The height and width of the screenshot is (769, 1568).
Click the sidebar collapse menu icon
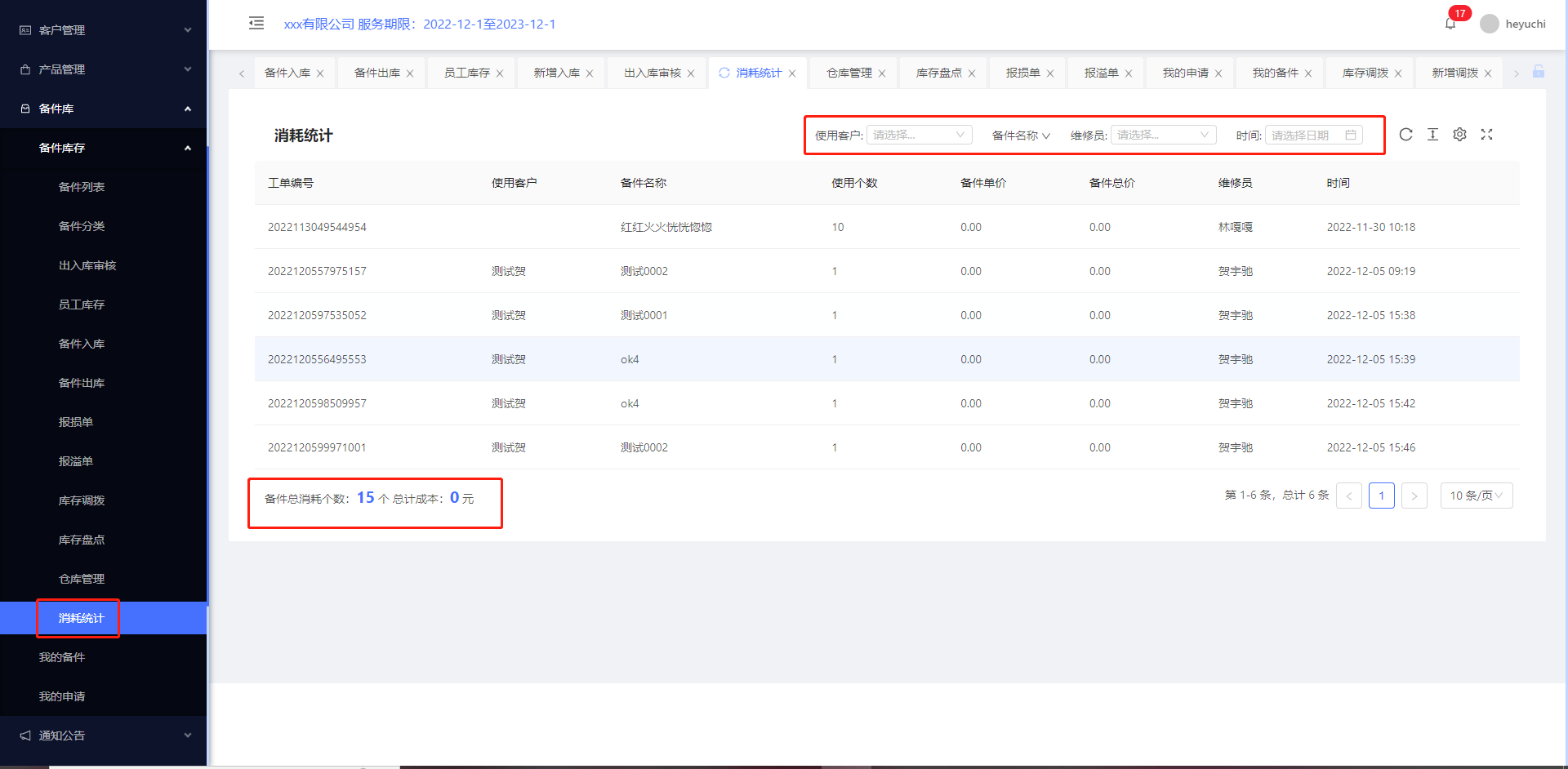point(256,23)
